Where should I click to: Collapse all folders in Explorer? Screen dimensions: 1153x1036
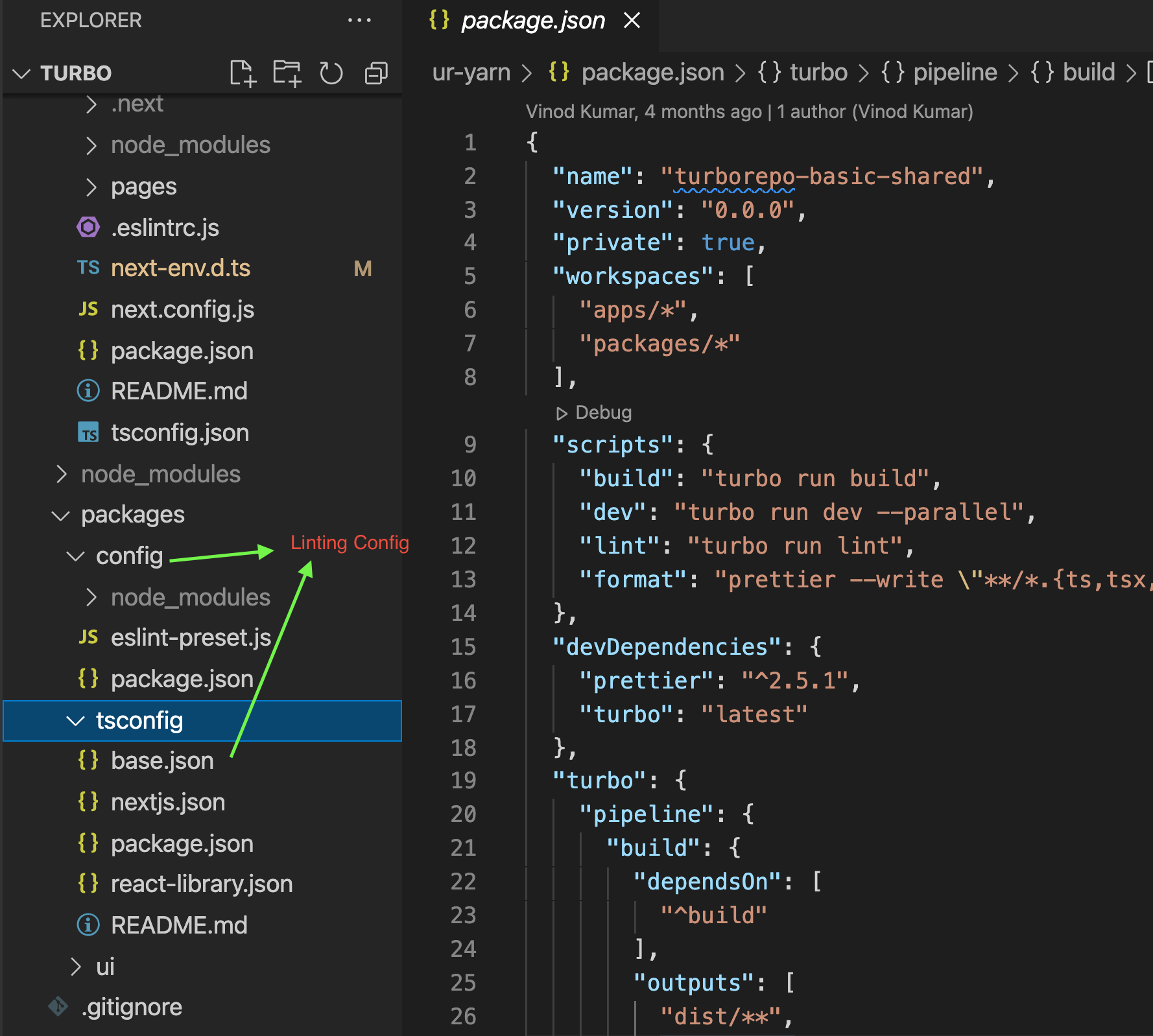pyautogui.click(x=376, y=73)
